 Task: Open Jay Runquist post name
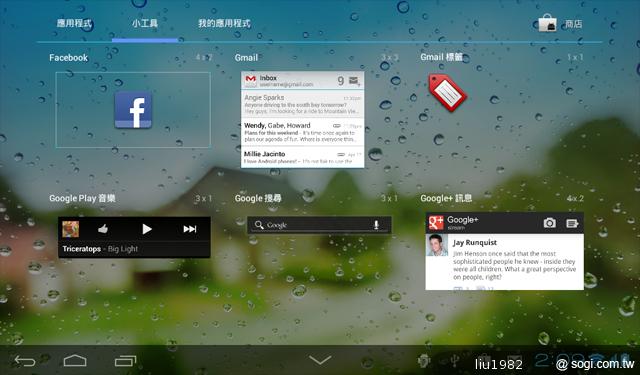(x=475, y=242)
